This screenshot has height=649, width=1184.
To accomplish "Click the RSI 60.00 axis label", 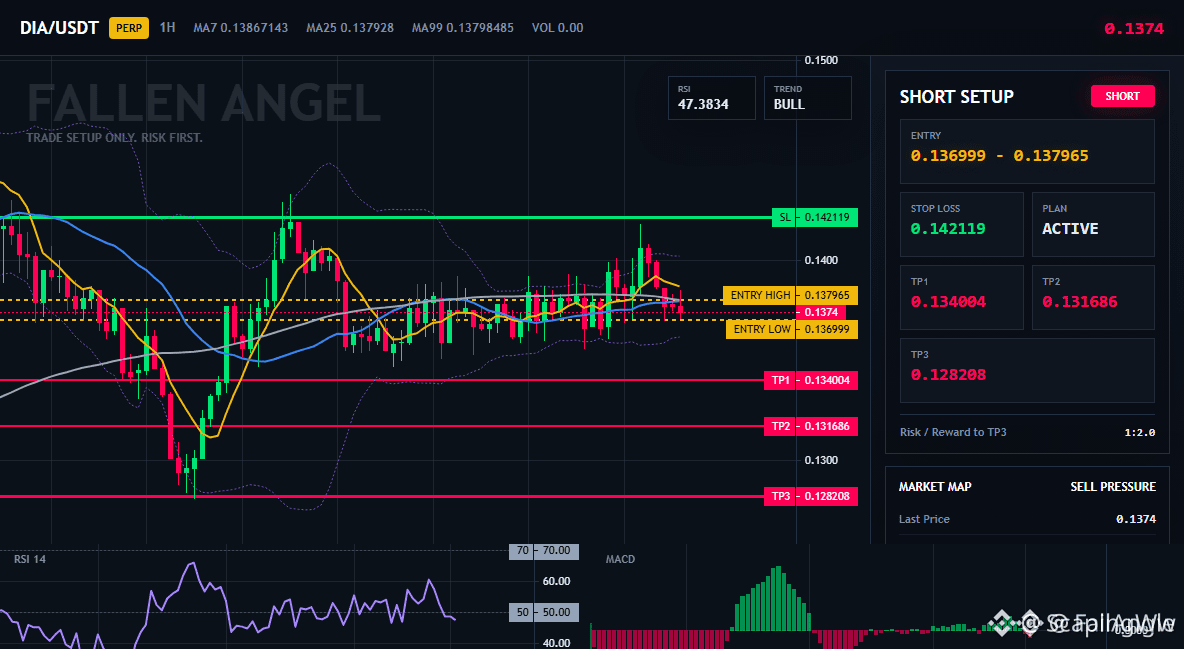I will [x=556, y=581].
